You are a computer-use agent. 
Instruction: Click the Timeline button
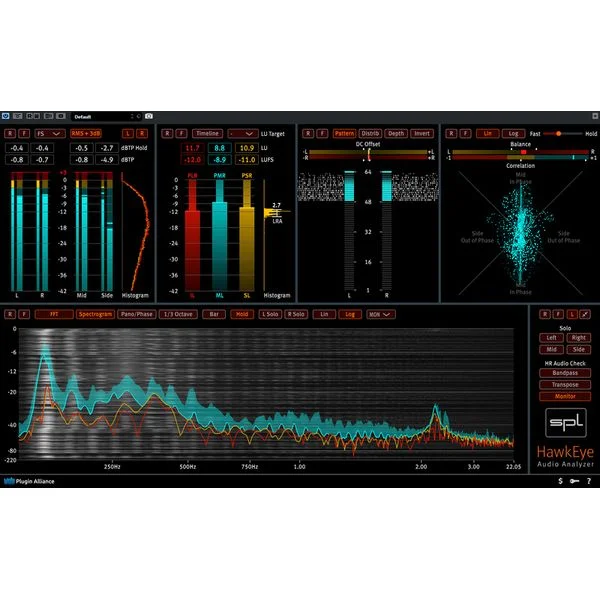(x=207, y=134)
